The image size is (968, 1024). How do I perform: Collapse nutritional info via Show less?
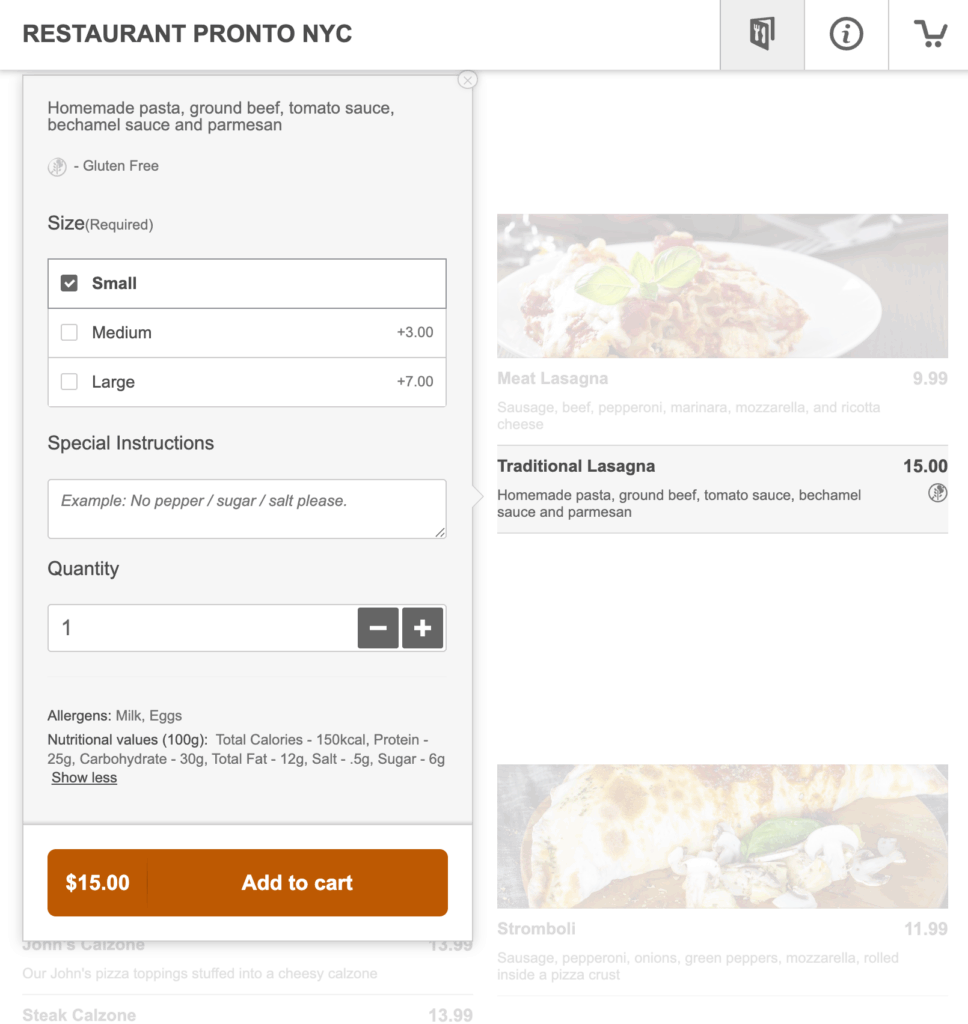[x=84, y=778]
